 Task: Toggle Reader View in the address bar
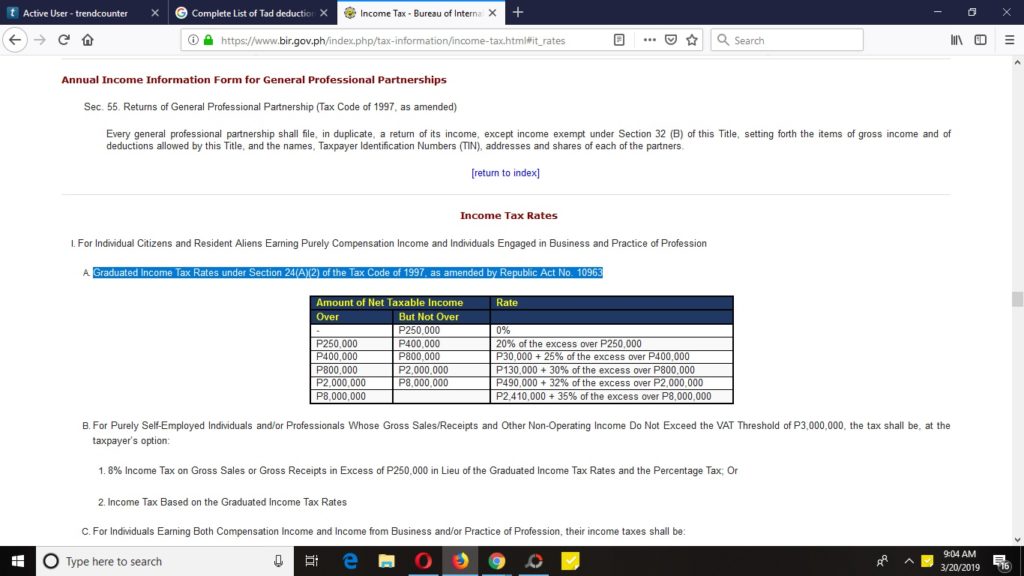click(620, 40)
